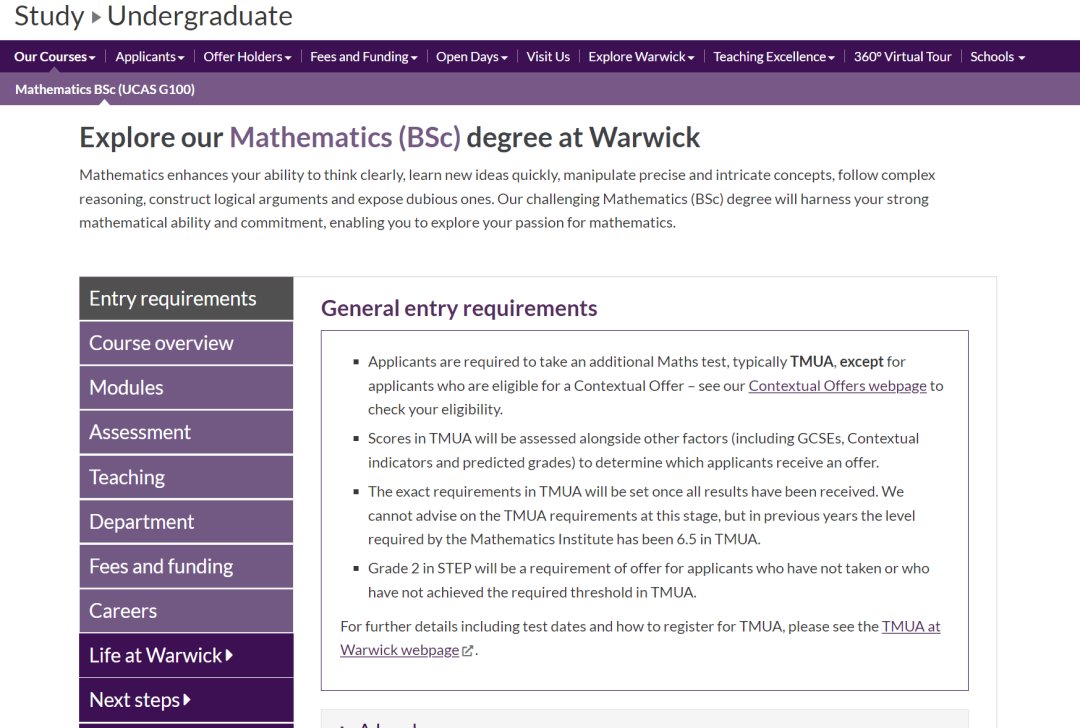Screen dimensions: 1080x728
Task: Expand the Schools dropdown
Action: (x=997, y=57)
